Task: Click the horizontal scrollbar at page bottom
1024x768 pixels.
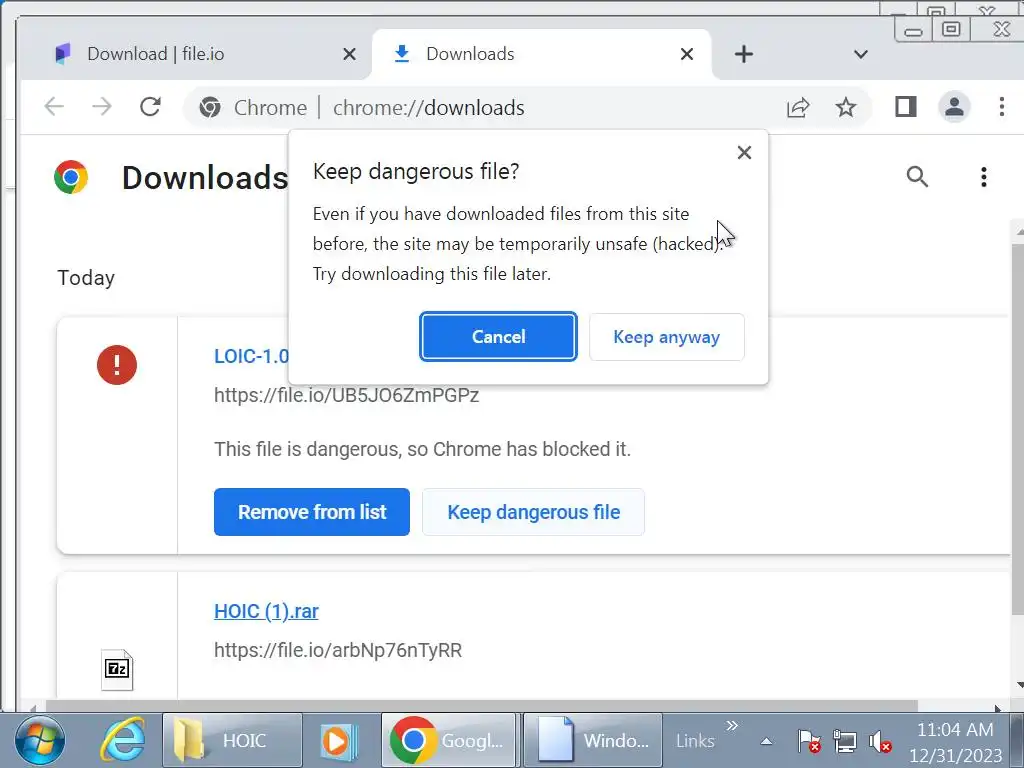Action: [481, 707]
